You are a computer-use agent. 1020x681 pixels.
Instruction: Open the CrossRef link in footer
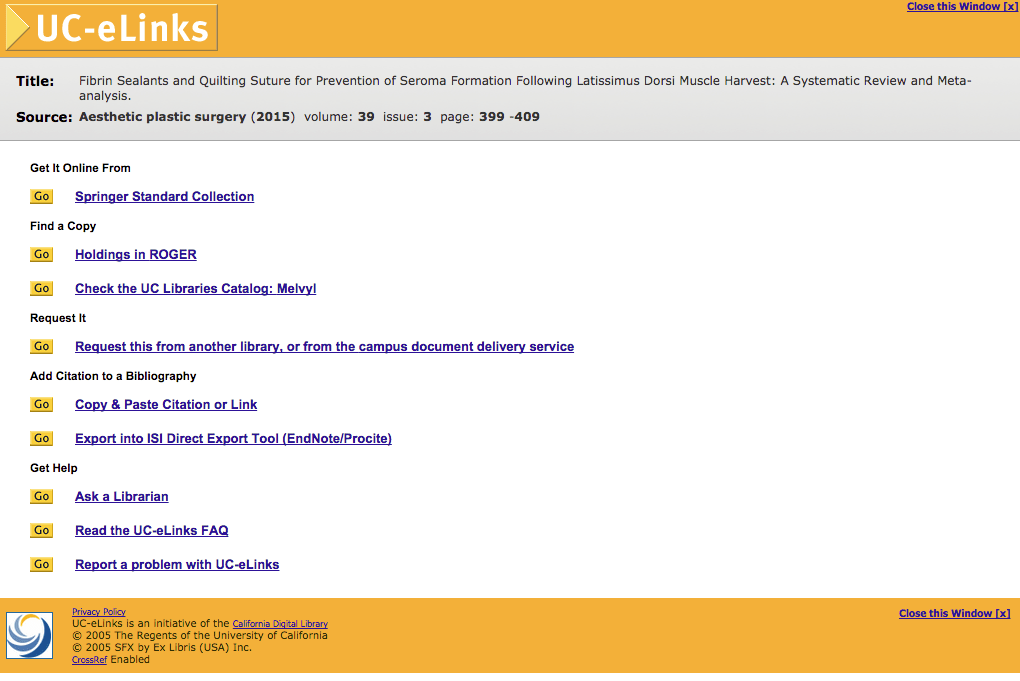coord(90,660)
